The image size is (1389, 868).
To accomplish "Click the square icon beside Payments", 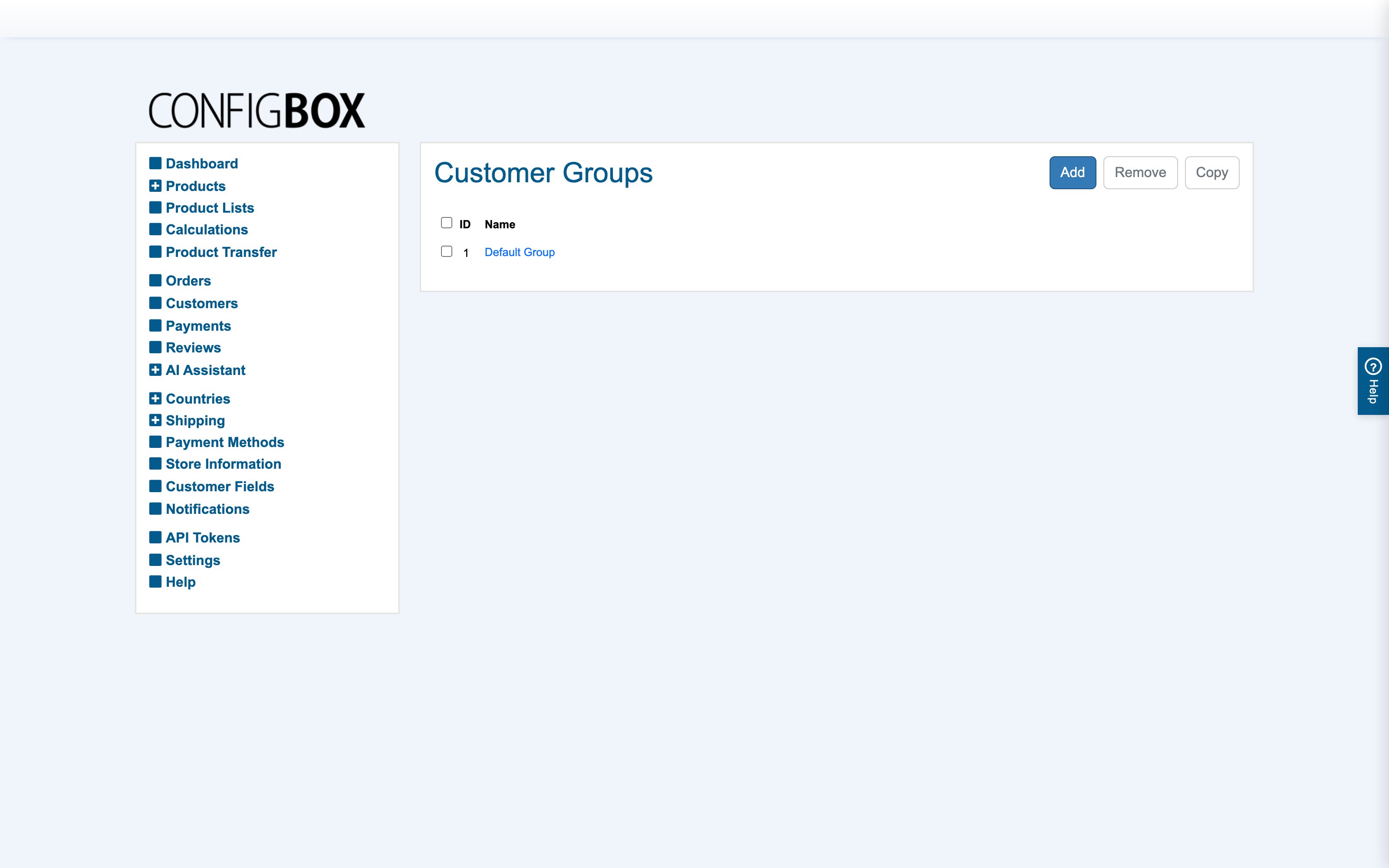I will pos(155,325).
